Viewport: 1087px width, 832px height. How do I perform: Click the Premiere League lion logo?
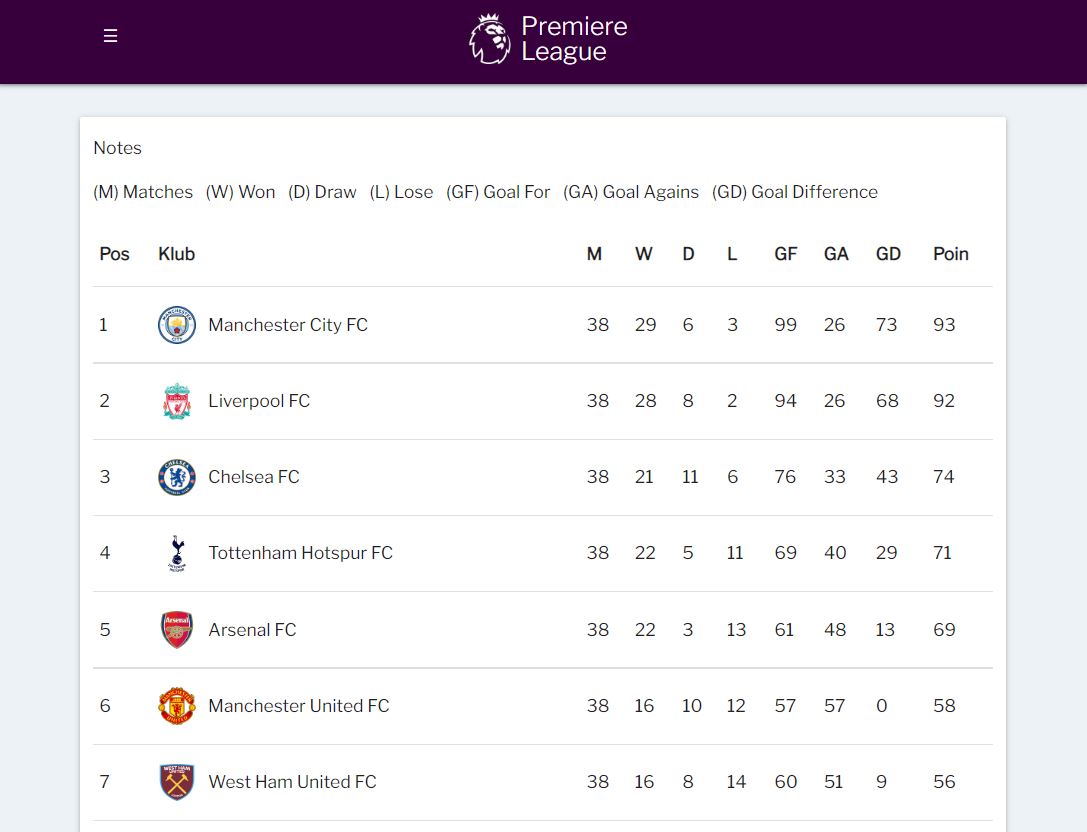coord(489,38)
